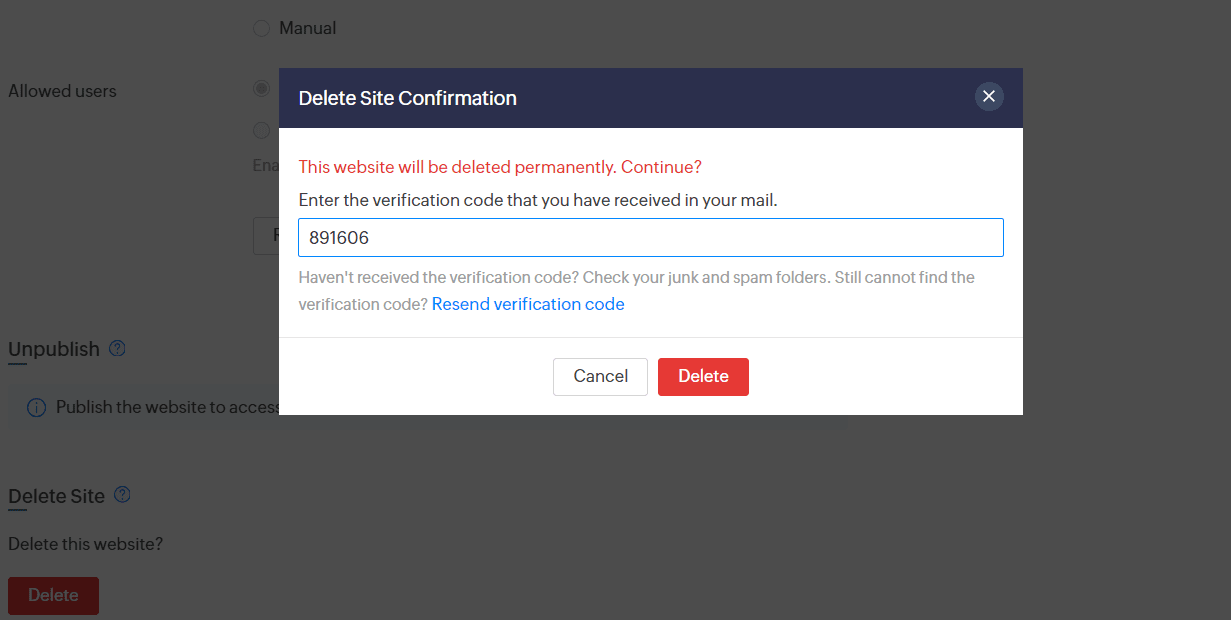The image size is (1231, 620).
Task: Click the Allowed users label
Action: coord(62,91)
